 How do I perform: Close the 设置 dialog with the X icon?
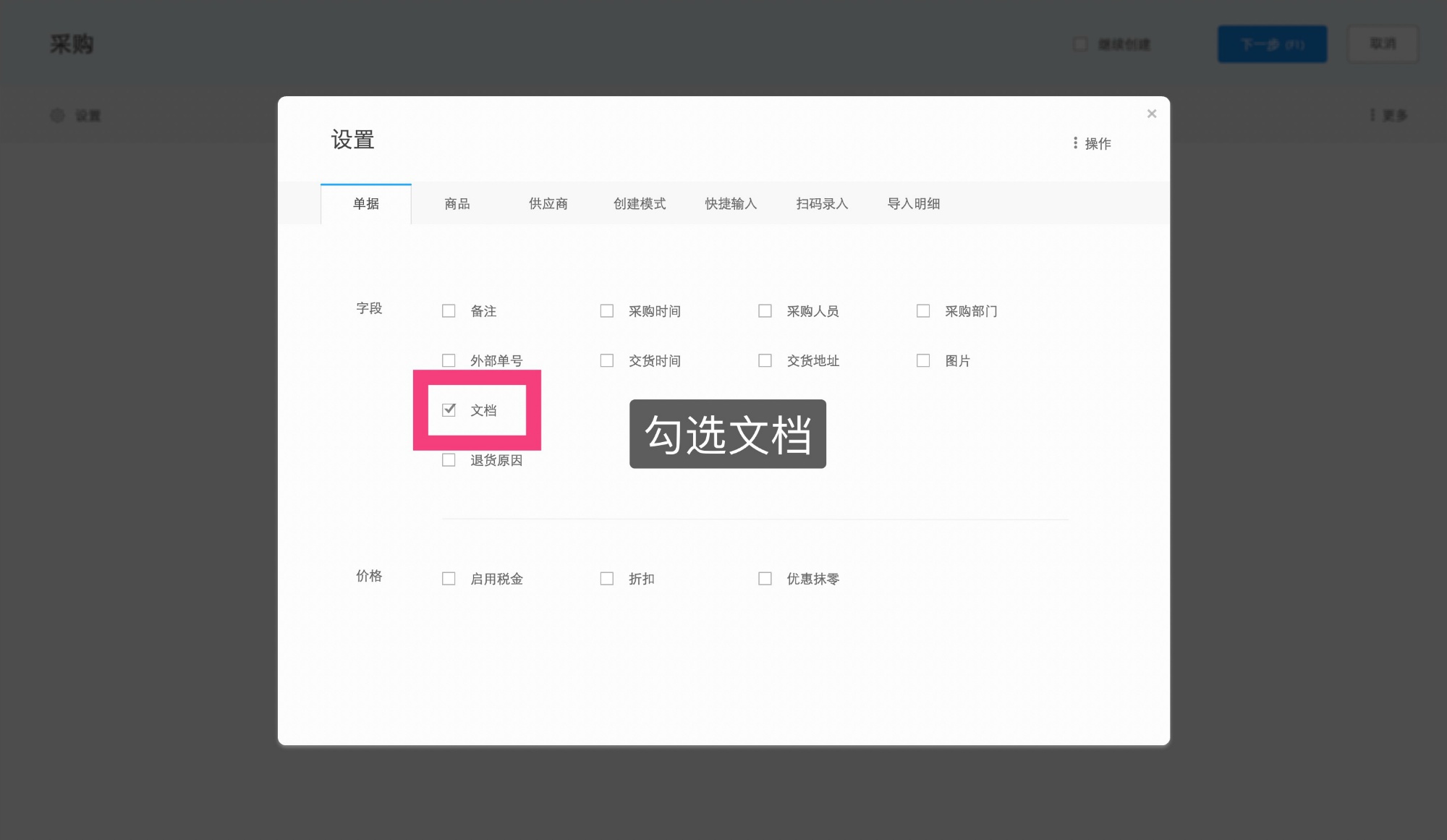point(1151,114)
